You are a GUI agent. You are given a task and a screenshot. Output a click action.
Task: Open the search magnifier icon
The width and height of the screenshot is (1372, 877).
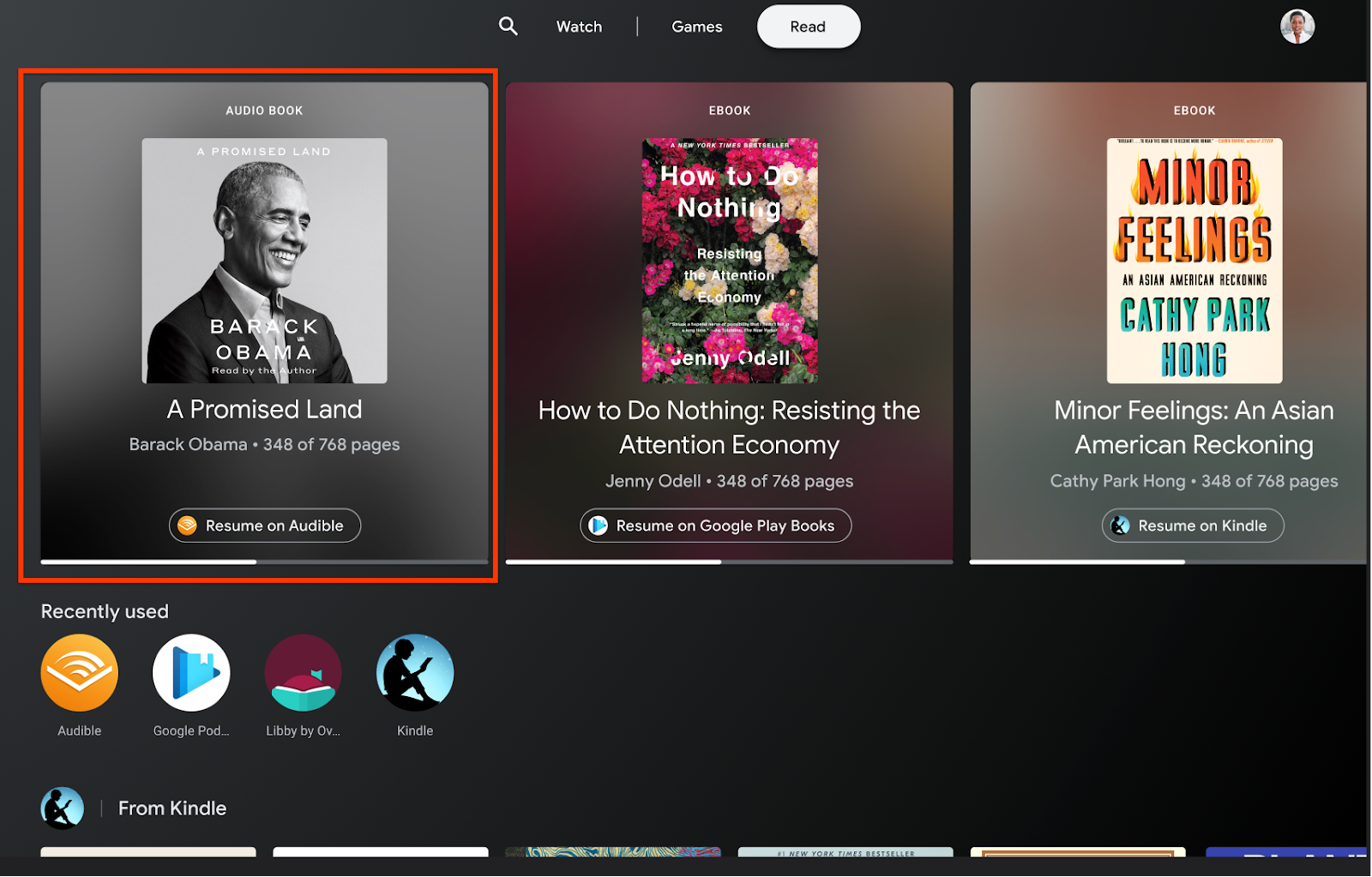(x=508, y=27)
